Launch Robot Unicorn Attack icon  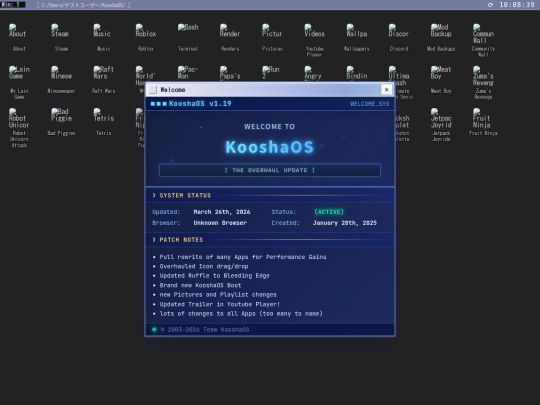(x=19, y=128)
